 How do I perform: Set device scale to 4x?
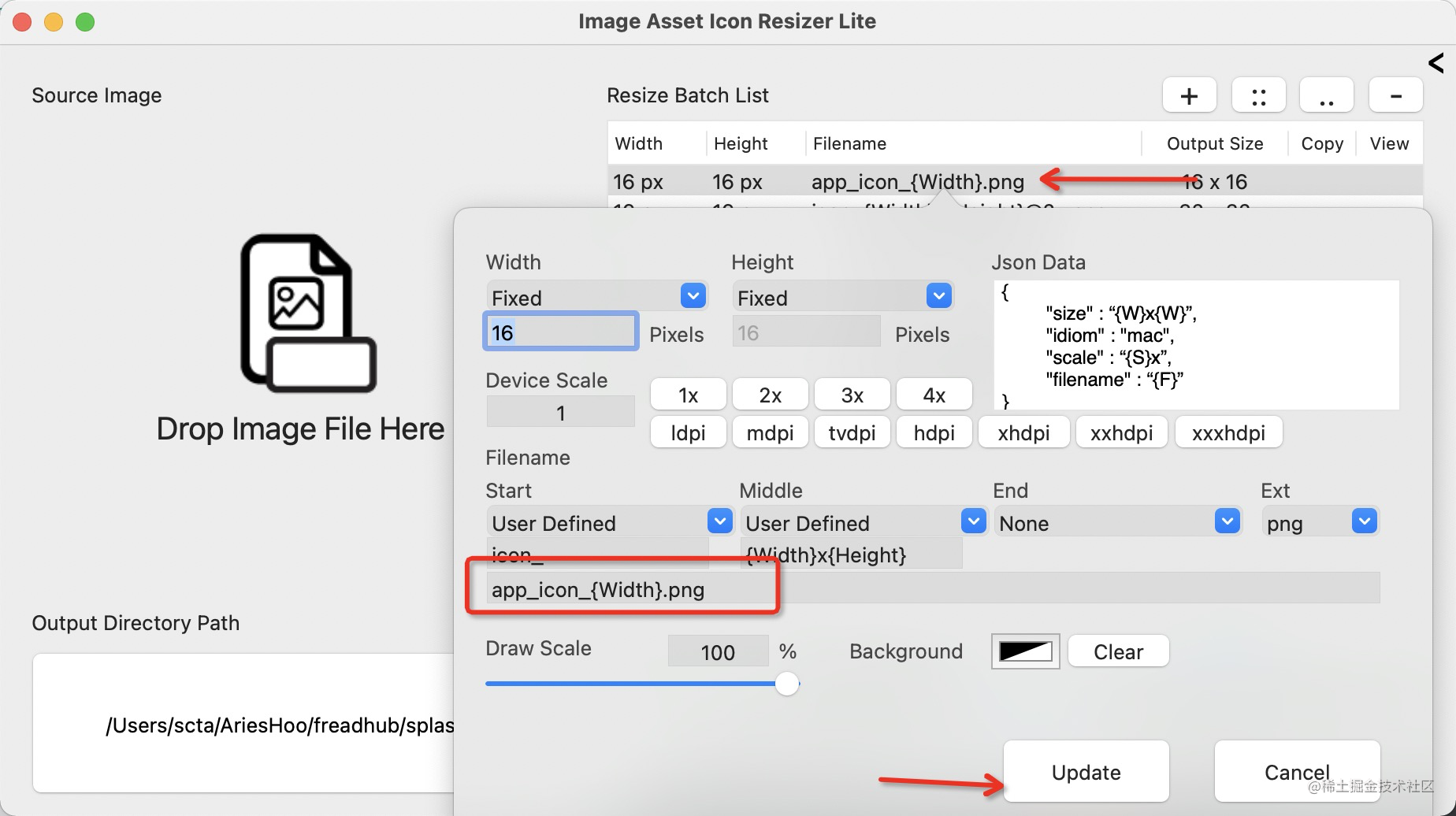coord(934,395)
